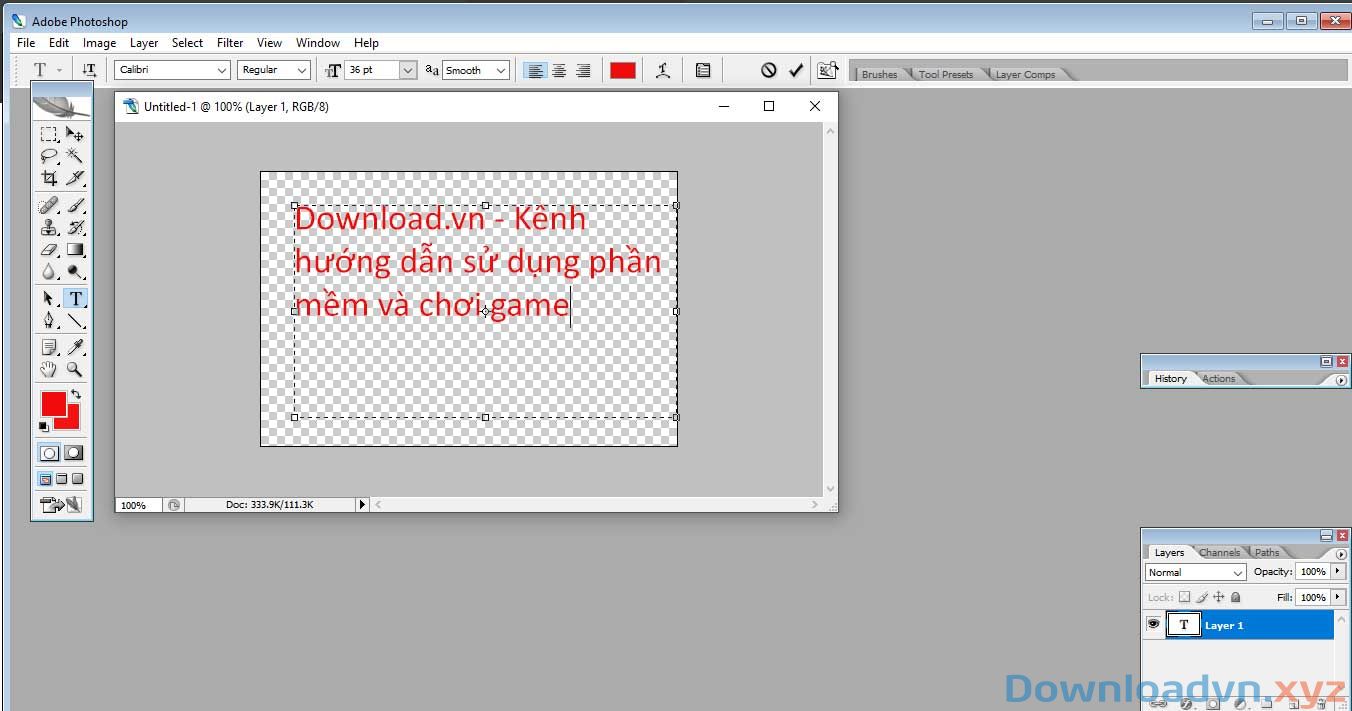This screenshot has width=1352, height=711.
Task: Toggle the Character and Paragraph palettes
Action: point(703,70)
